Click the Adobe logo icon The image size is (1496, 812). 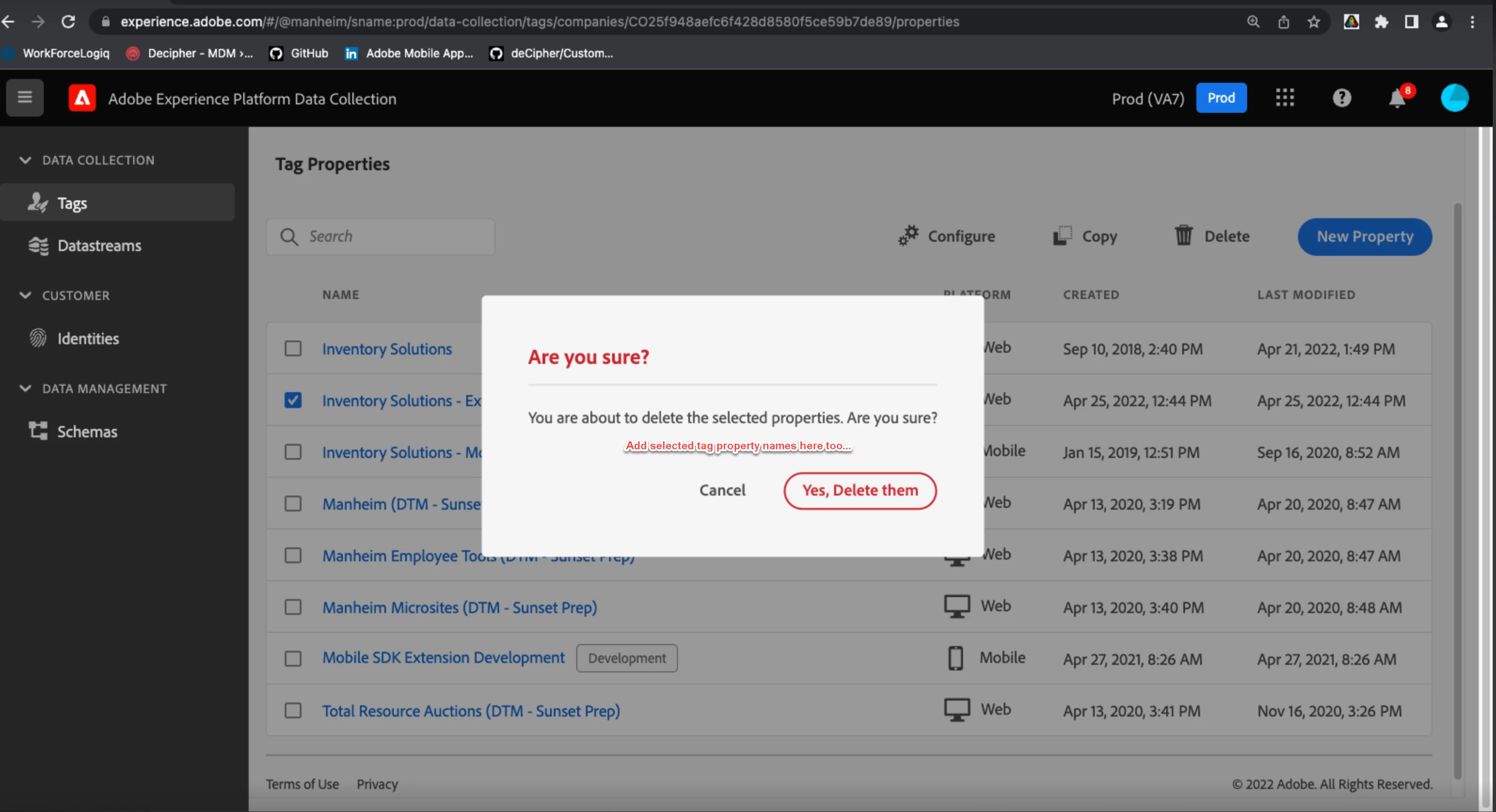(82, 98)
